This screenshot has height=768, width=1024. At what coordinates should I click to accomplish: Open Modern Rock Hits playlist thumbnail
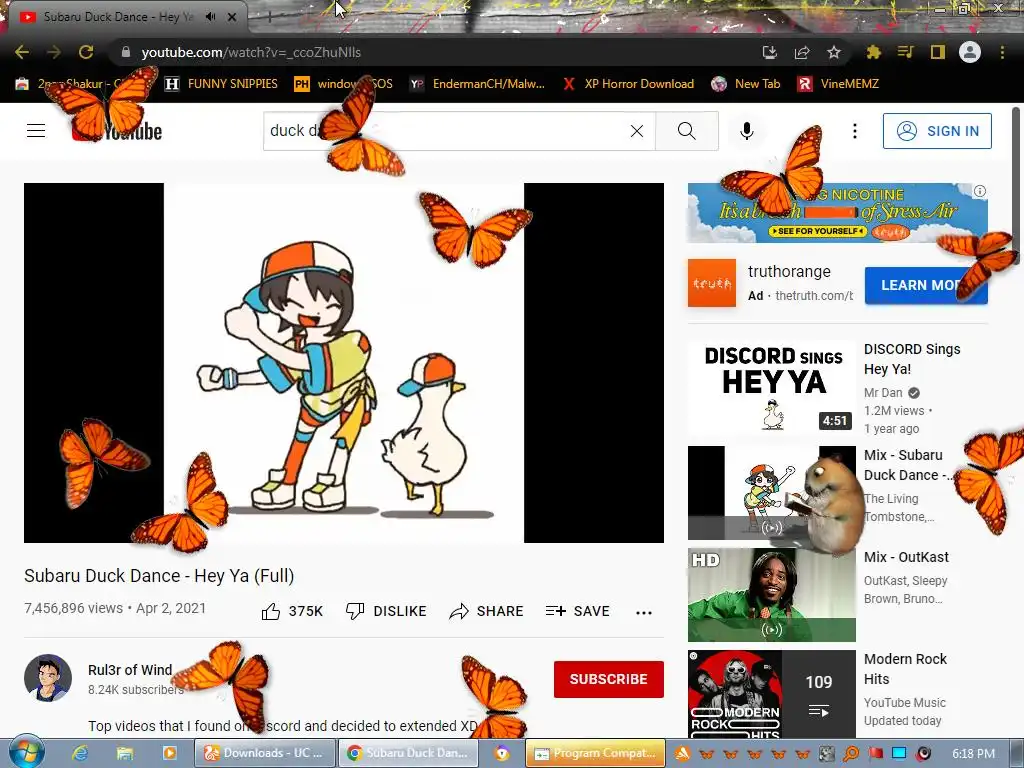pyautogui.click(x=771, y=694)
